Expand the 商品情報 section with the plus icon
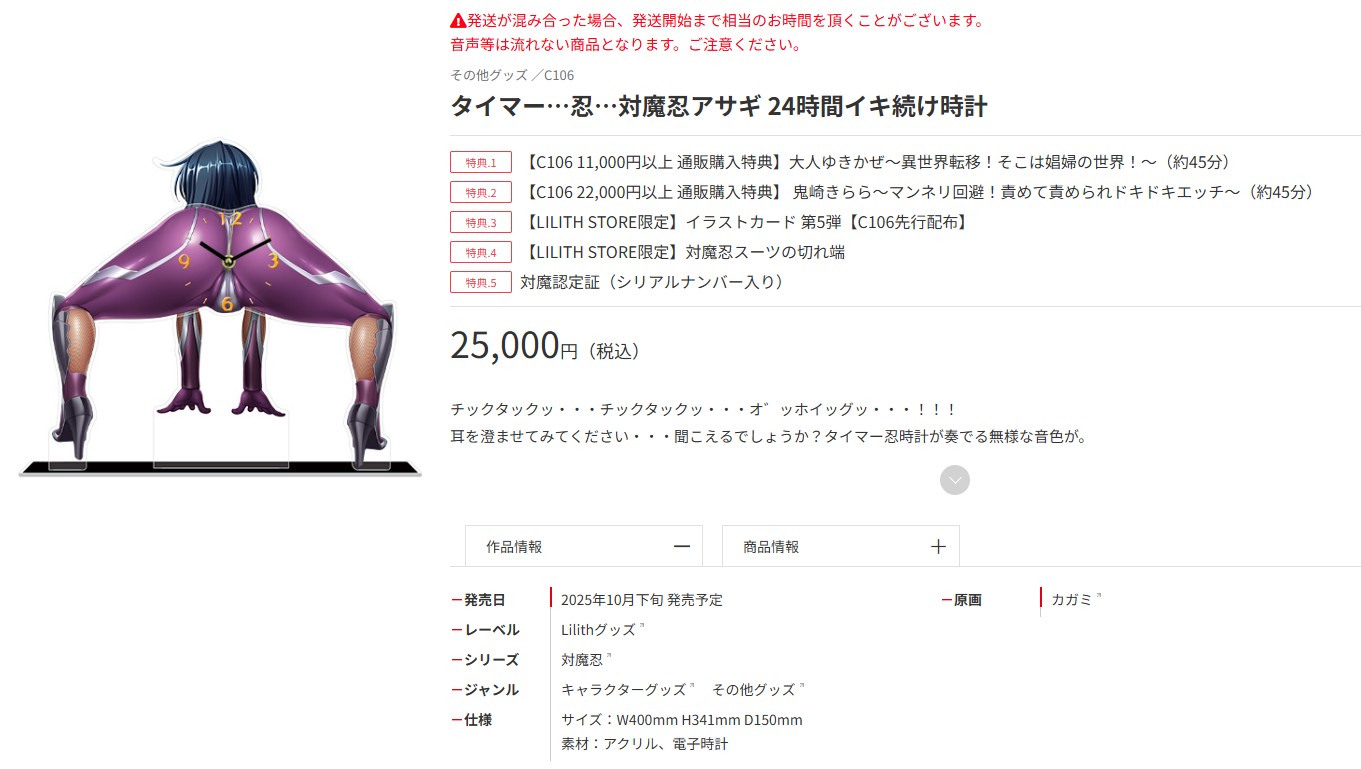This screenshot has width=1361, height=769. [x=938, y=547]
